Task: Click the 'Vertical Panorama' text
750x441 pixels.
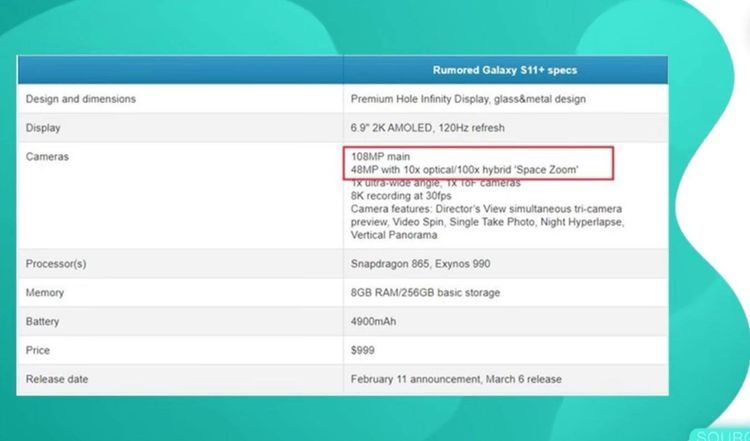Action: (x=394, y=236)
